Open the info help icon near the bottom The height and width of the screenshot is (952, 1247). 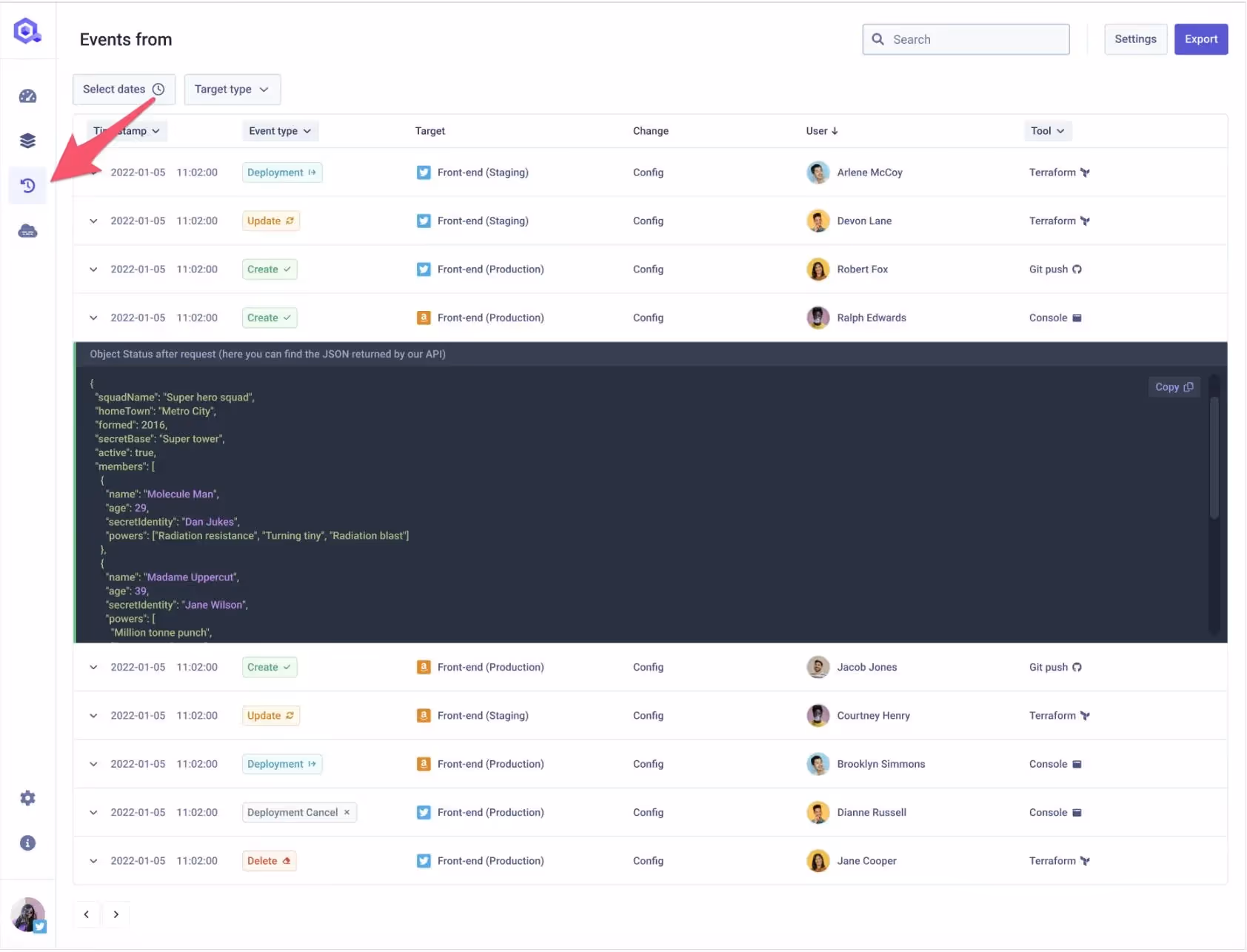27,842
